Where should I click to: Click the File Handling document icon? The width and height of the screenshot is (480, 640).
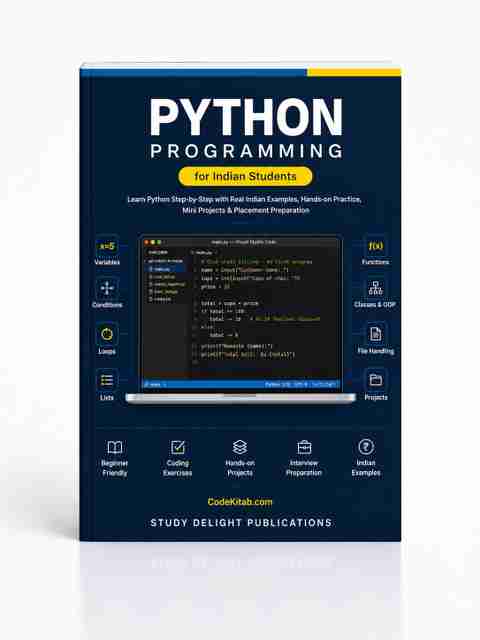[376, 334]
